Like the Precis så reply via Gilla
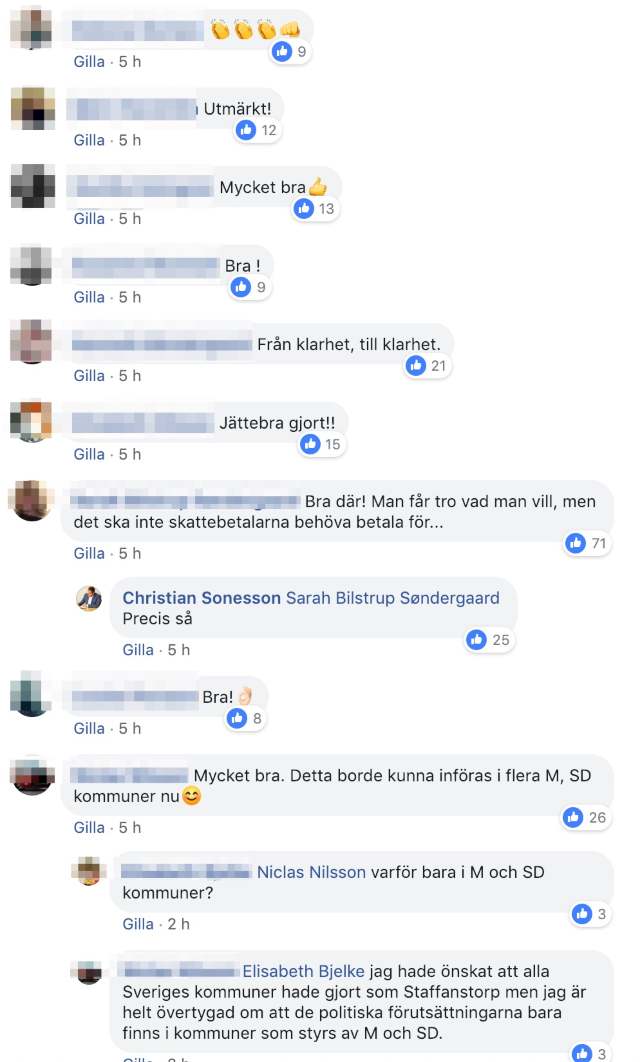Viewport: 640px width, 1062px height. click(x=138, y=650)
